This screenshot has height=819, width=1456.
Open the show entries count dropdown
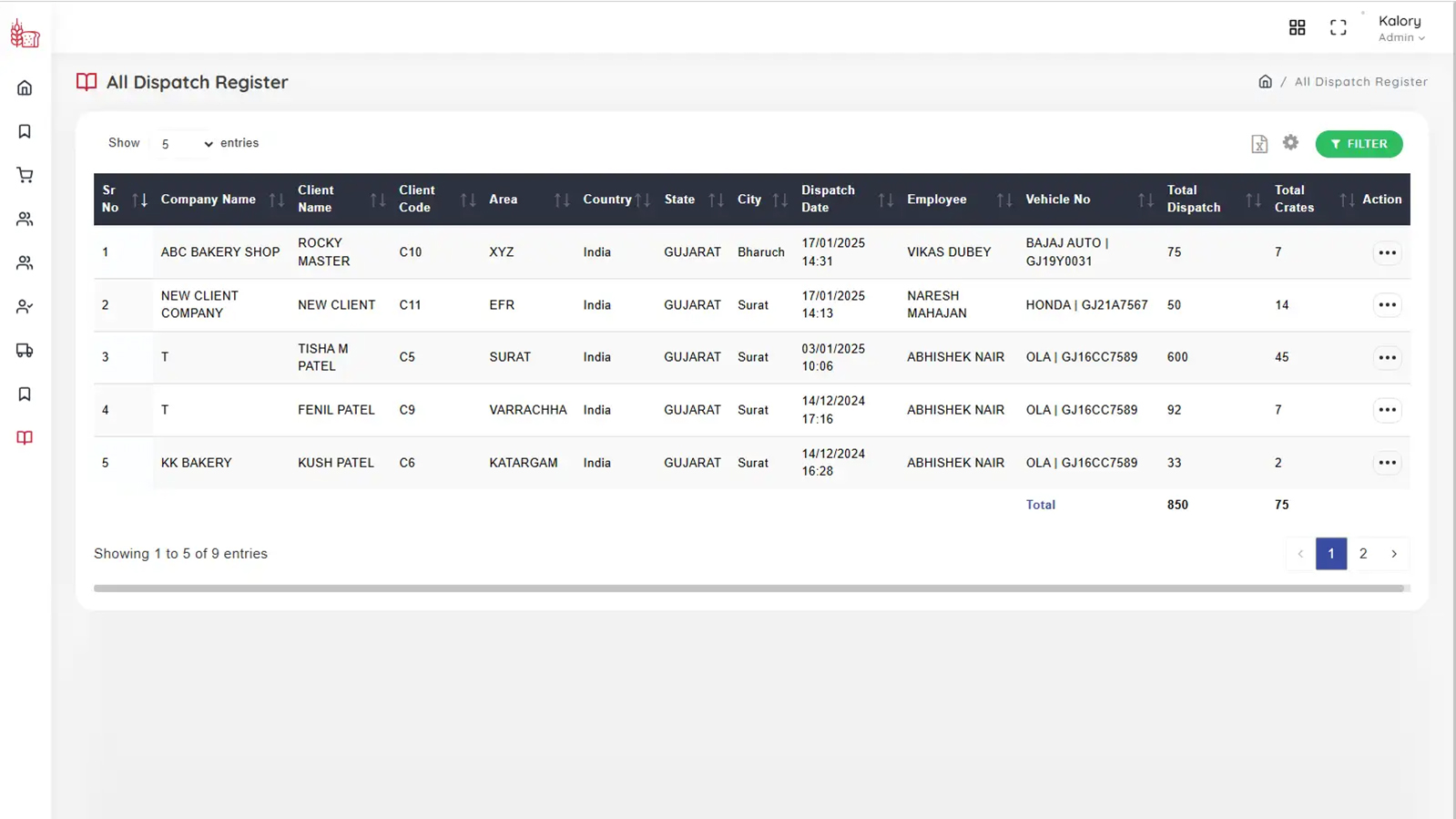click(185, 144)
